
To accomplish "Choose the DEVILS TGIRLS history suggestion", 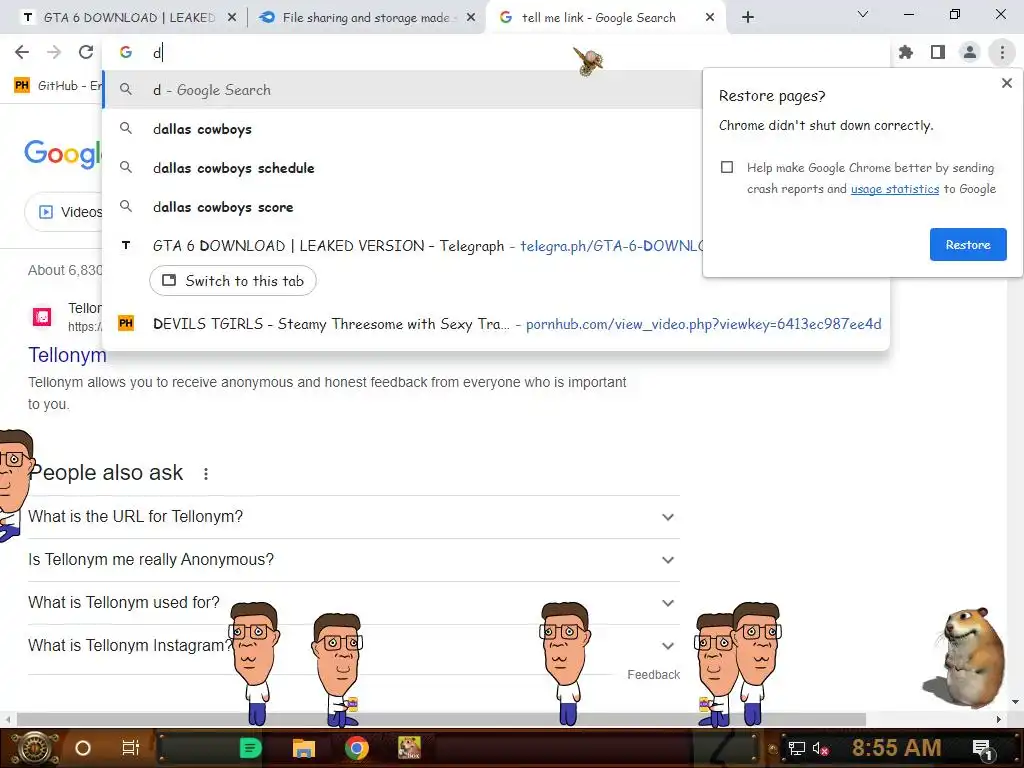I will pos(496,324).
